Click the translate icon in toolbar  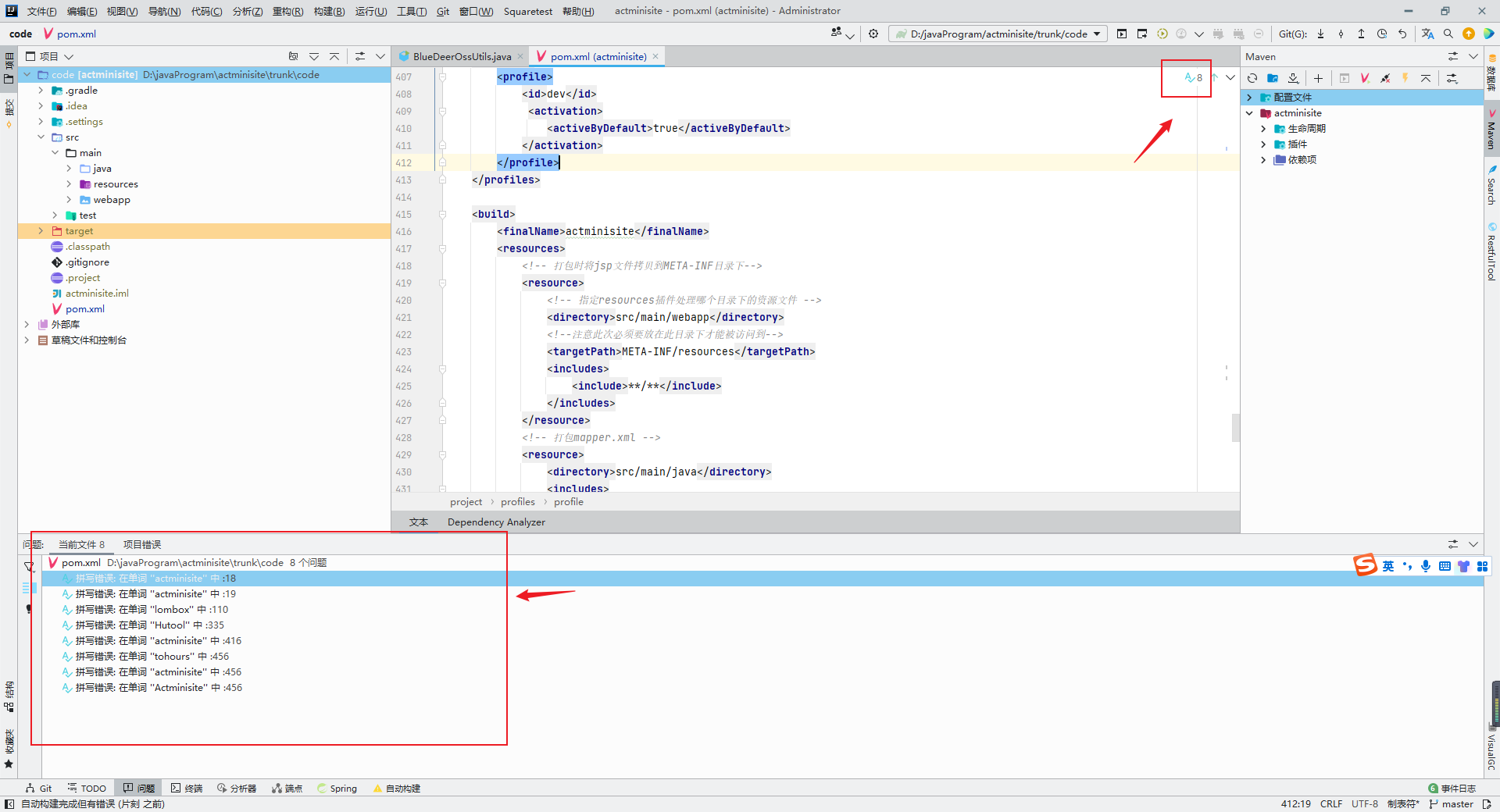point(1427,34)
